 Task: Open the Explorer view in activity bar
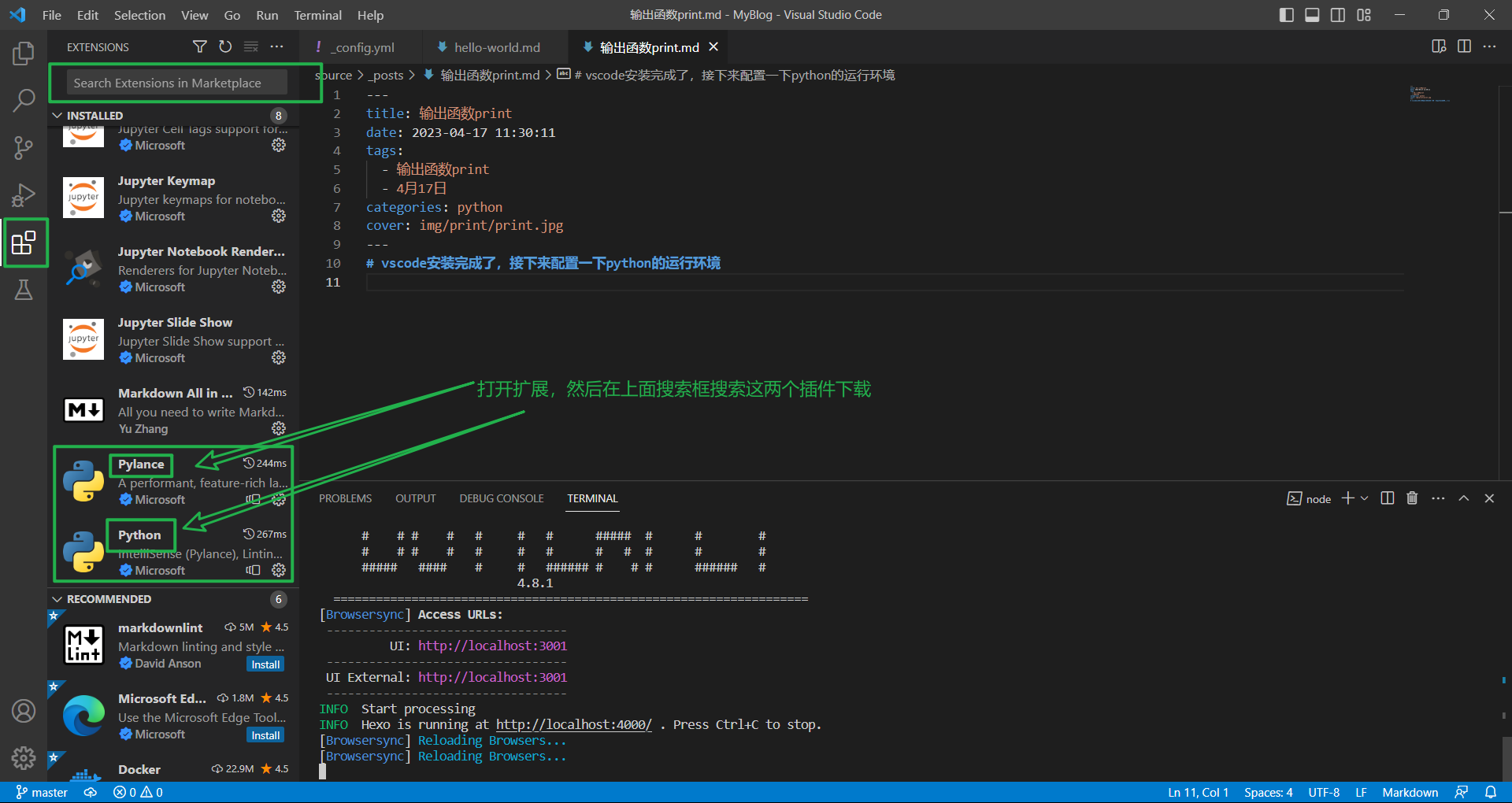tap(24, 54)
